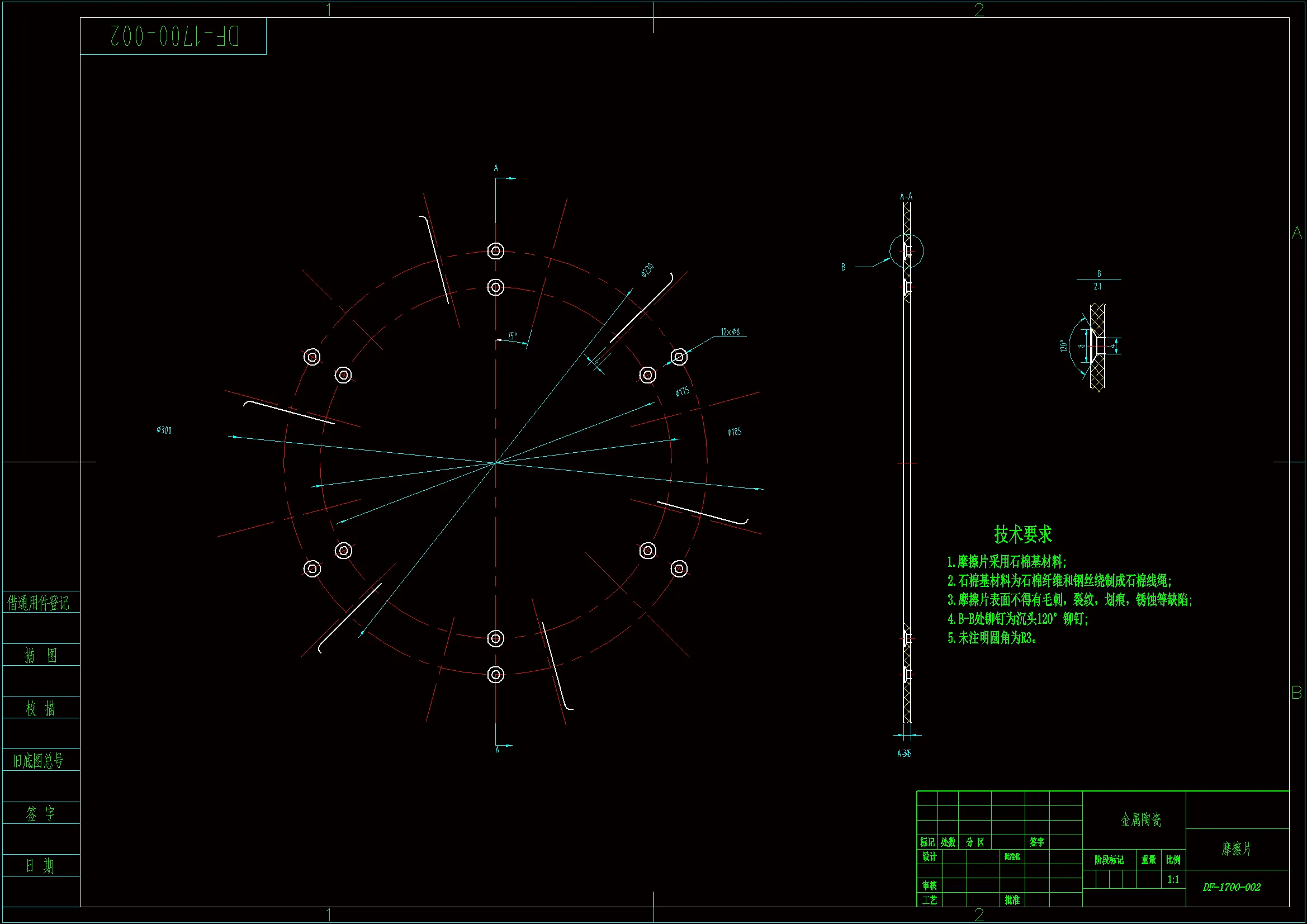Select the φ175 dimension text
Viewport: 1307px width, 924px height.
(682, 392)
